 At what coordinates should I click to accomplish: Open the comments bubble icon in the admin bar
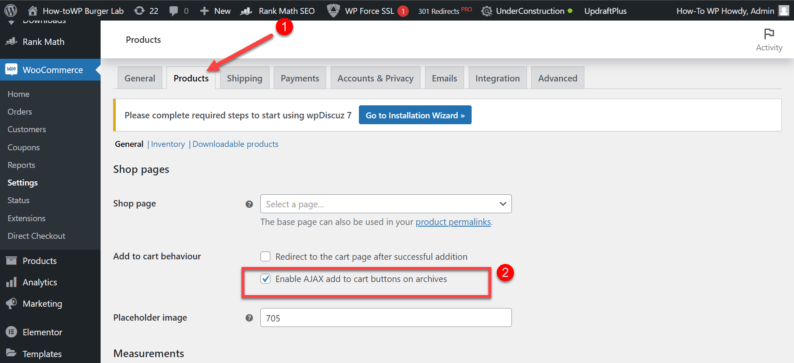174,11
